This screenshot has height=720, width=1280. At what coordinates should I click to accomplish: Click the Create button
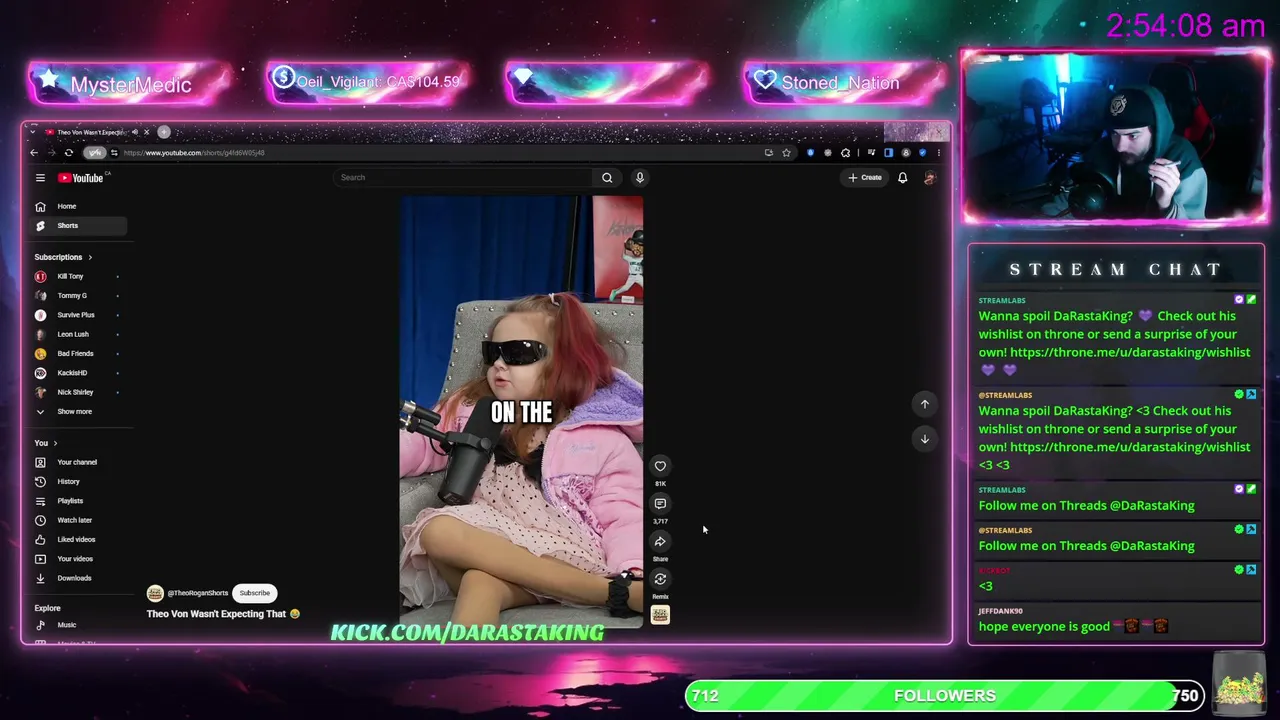[865, 178]
